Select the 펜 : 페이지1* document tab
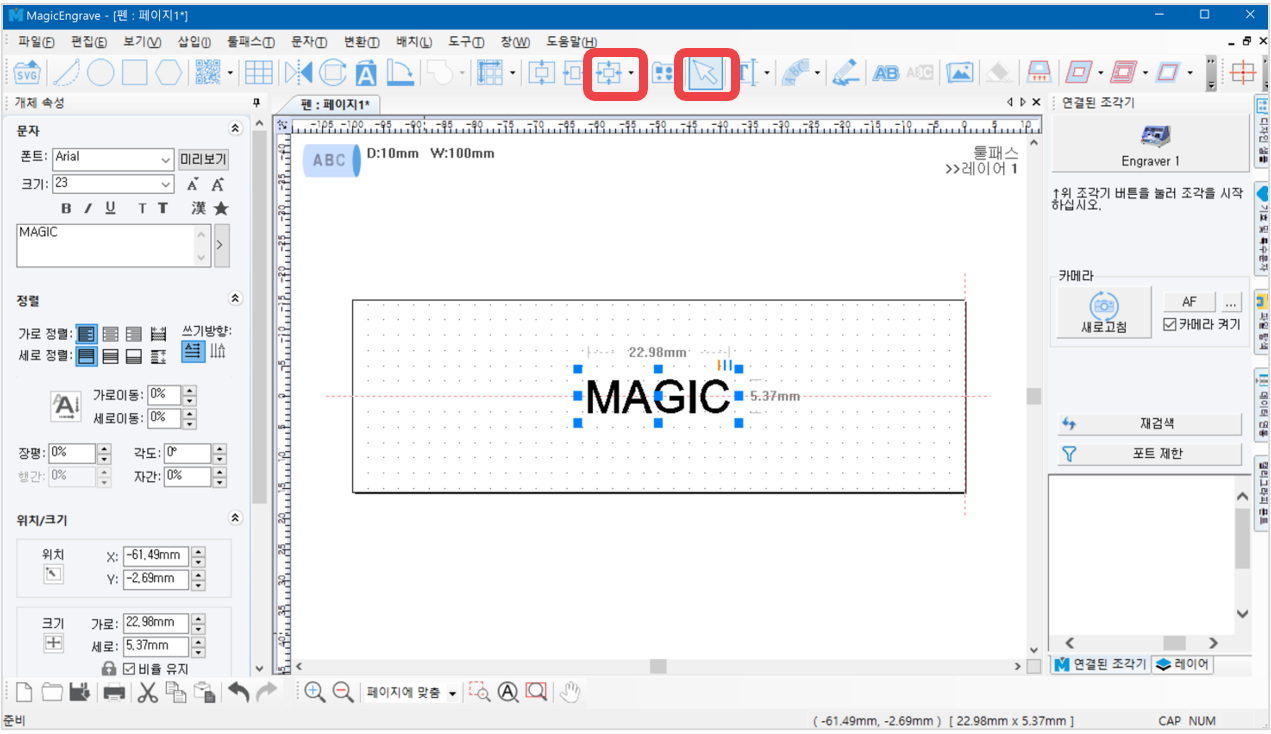Viewport: 1271px width, 734px height. 334,105
